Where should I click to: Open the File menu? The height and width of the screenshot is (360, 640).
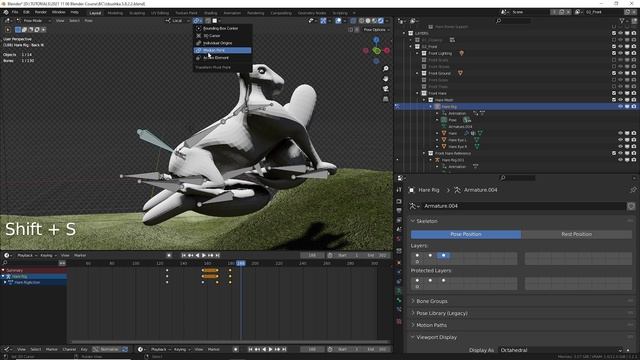pyautogui.click(x=15, y=12)
